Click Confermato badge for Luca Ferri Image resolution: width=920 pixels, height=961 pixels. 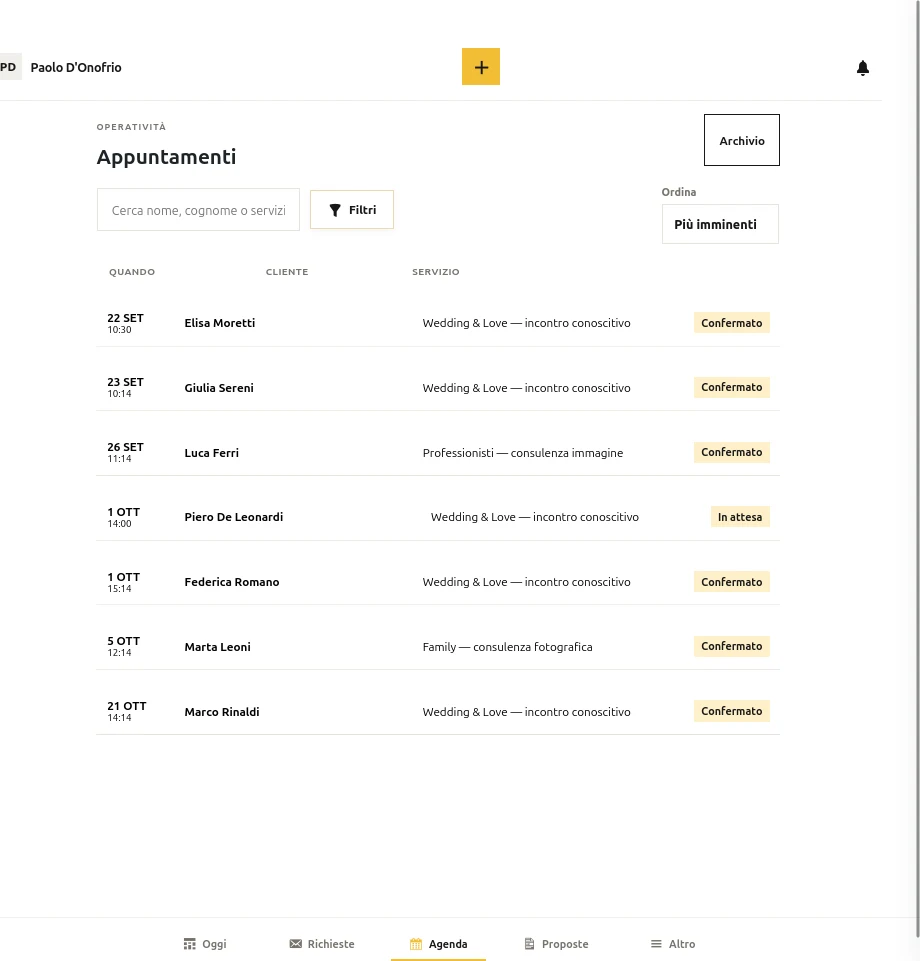[x=732, y=452]
